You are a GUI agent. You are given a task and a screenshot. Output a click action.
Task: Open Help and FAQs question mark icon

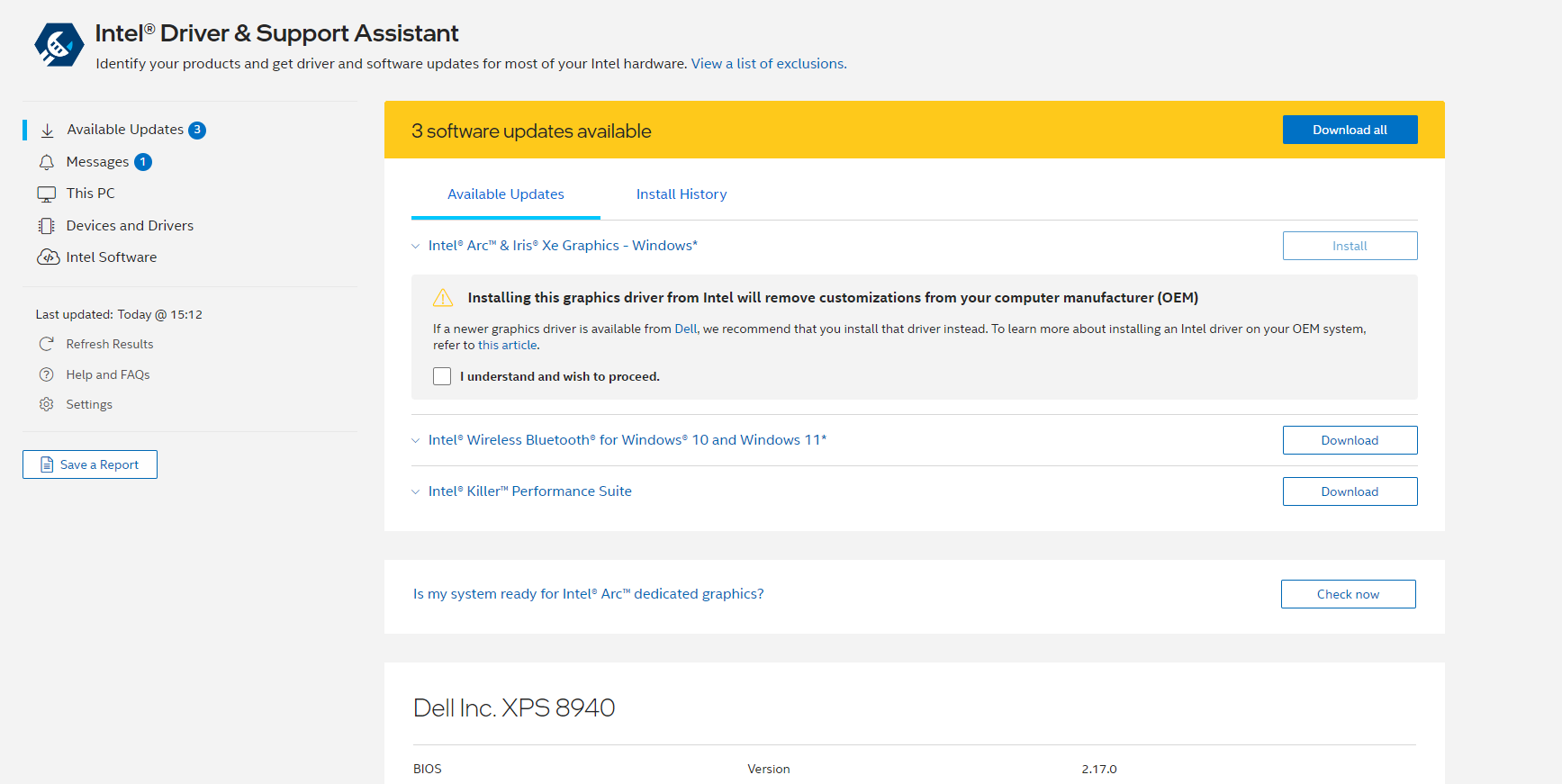(47, 374)
